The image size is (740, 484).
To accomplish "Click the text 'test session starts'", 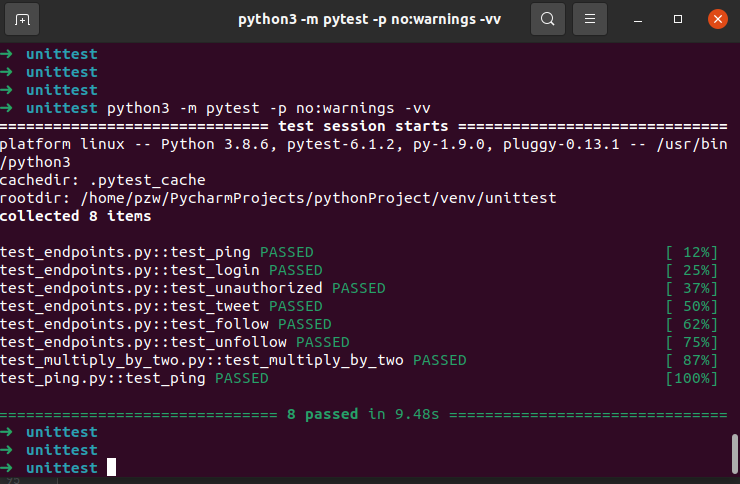I will (x=363, y=126).
